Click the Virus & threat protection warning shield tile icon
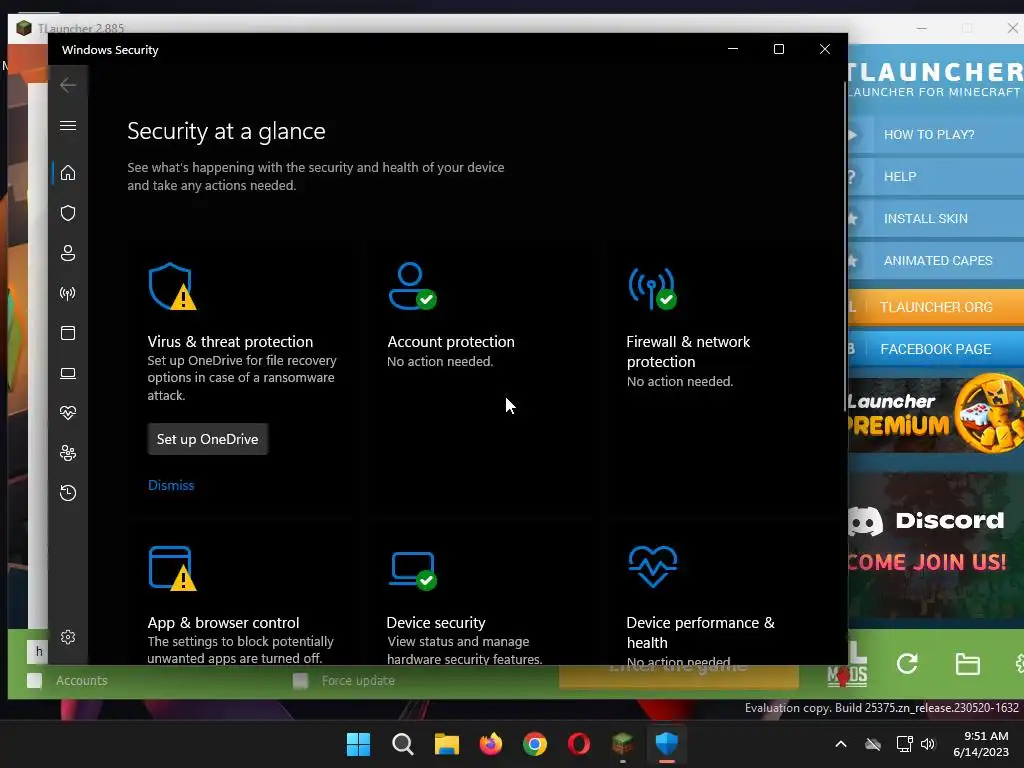Screen dimensions: 1024x768 (x=172, y=286)
